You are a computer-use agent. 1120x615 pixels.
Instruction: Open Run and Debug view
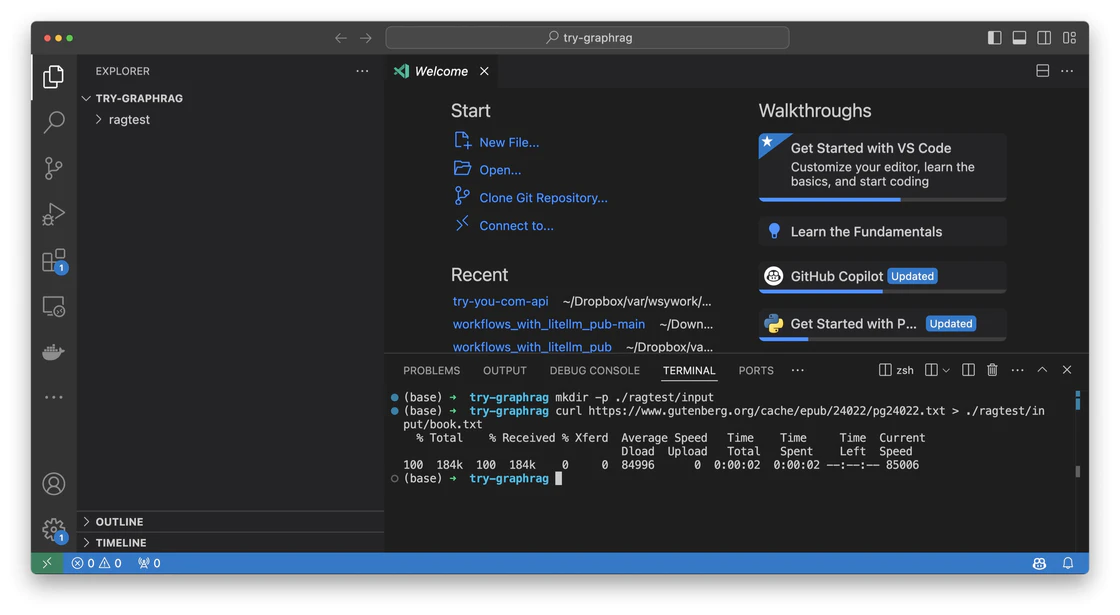54,214
